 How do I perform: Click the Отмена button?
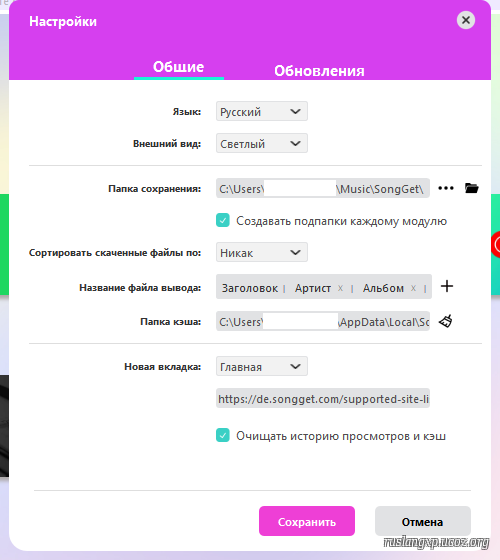point(422,521)
